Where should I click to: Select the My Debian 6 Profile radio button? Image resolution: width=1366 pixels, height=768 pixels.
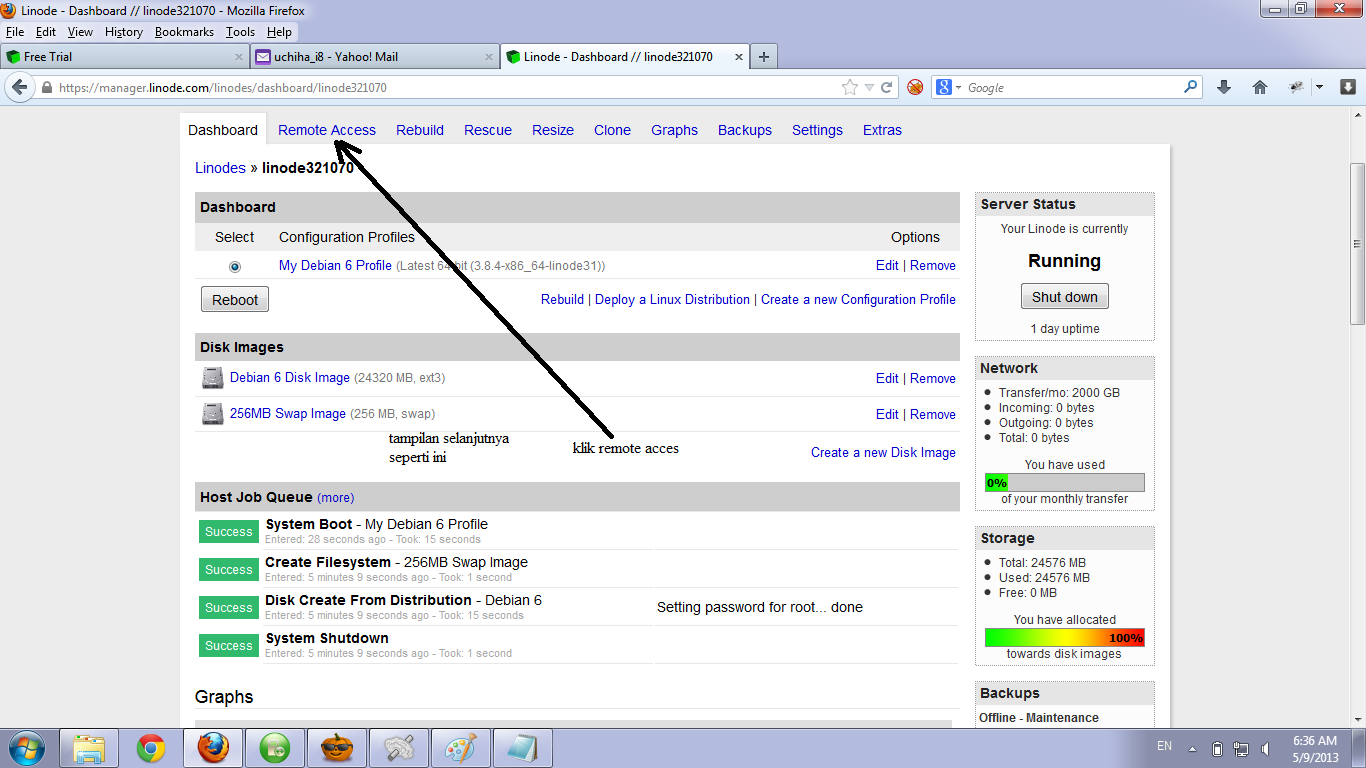click(x=235, y=267)
